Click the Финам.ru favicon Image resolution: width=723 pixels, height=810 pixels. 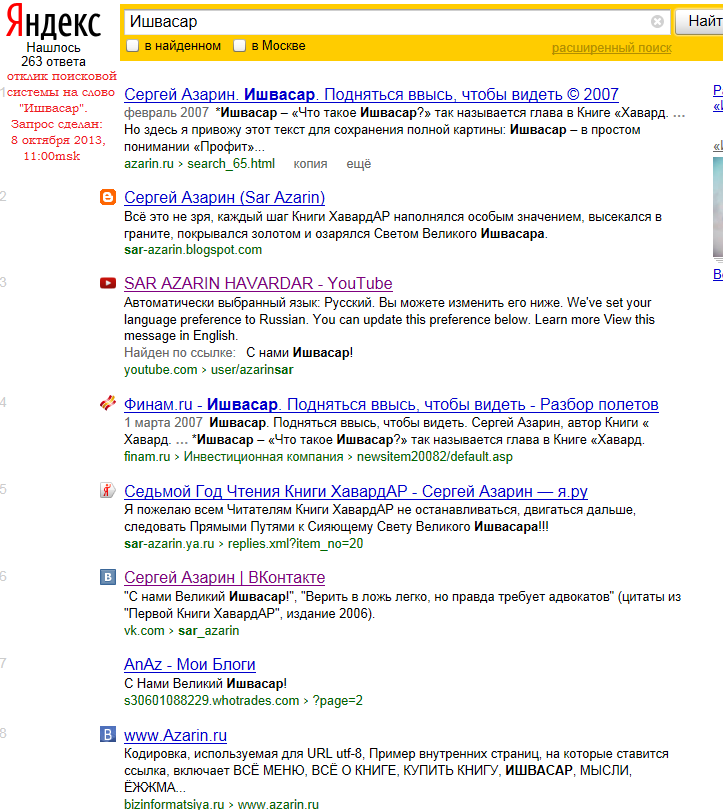[x=108, y=403]
